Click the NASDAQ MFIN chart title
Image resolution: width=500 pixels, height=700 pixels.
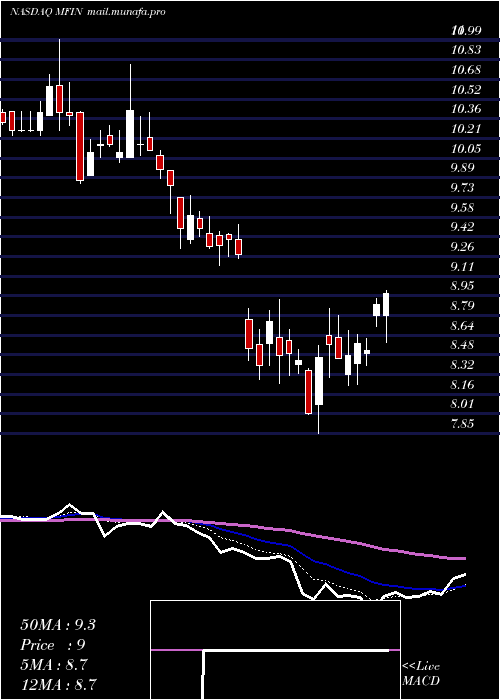point(46,12)
